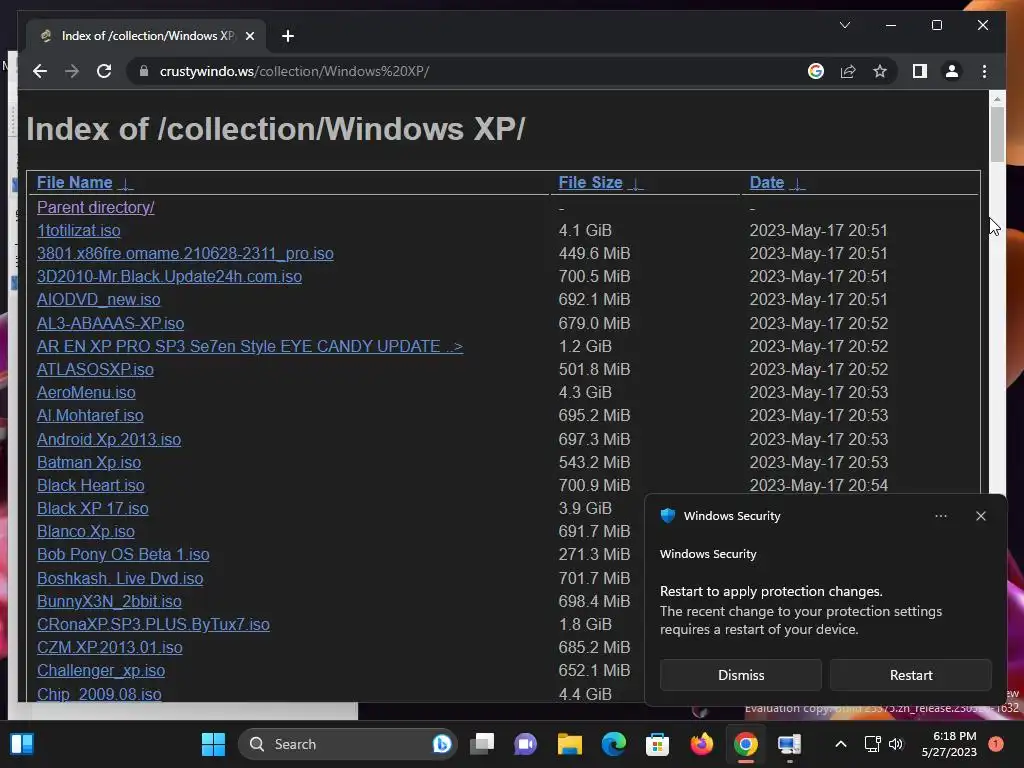Share this page using share icon
The width and height of the screenshot is (1024, 768).
click(x=848, y=71)
